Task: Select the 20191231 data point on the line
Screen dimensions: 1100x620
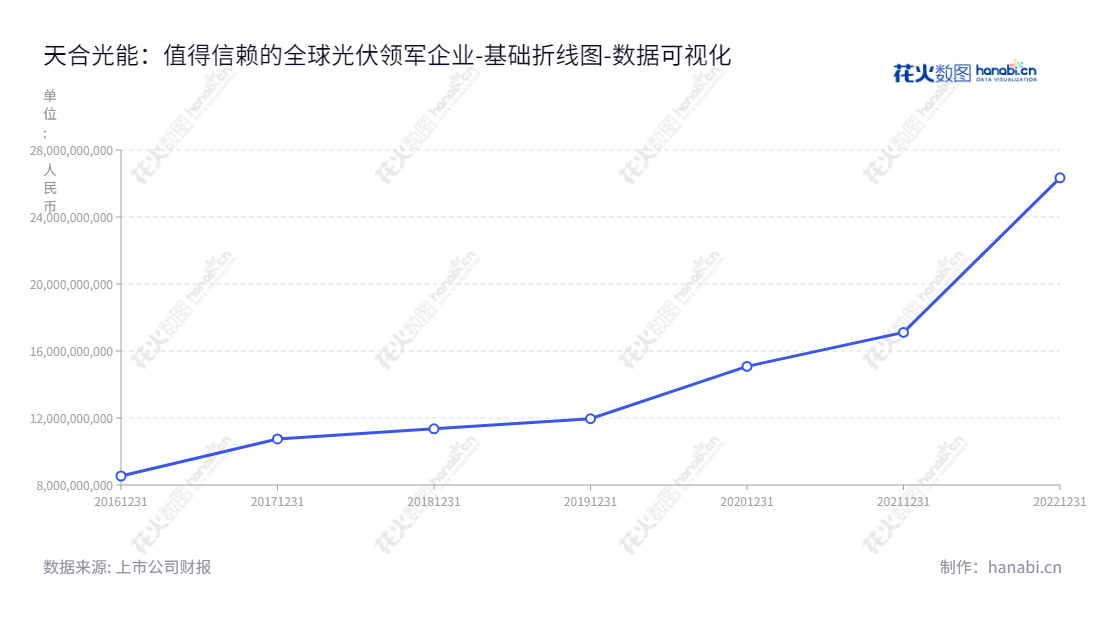Action: pyautogui.click(x=591, y=419)
